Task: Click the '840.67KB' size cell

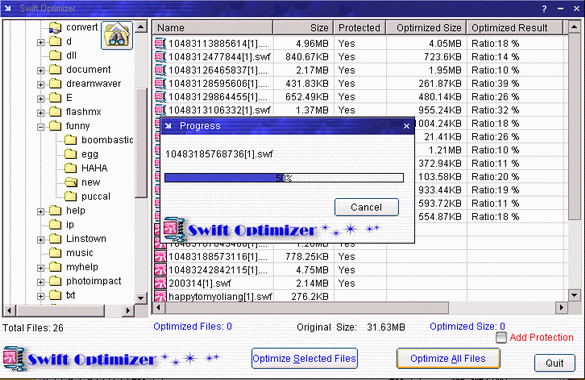Action: (x=307, y=57)
